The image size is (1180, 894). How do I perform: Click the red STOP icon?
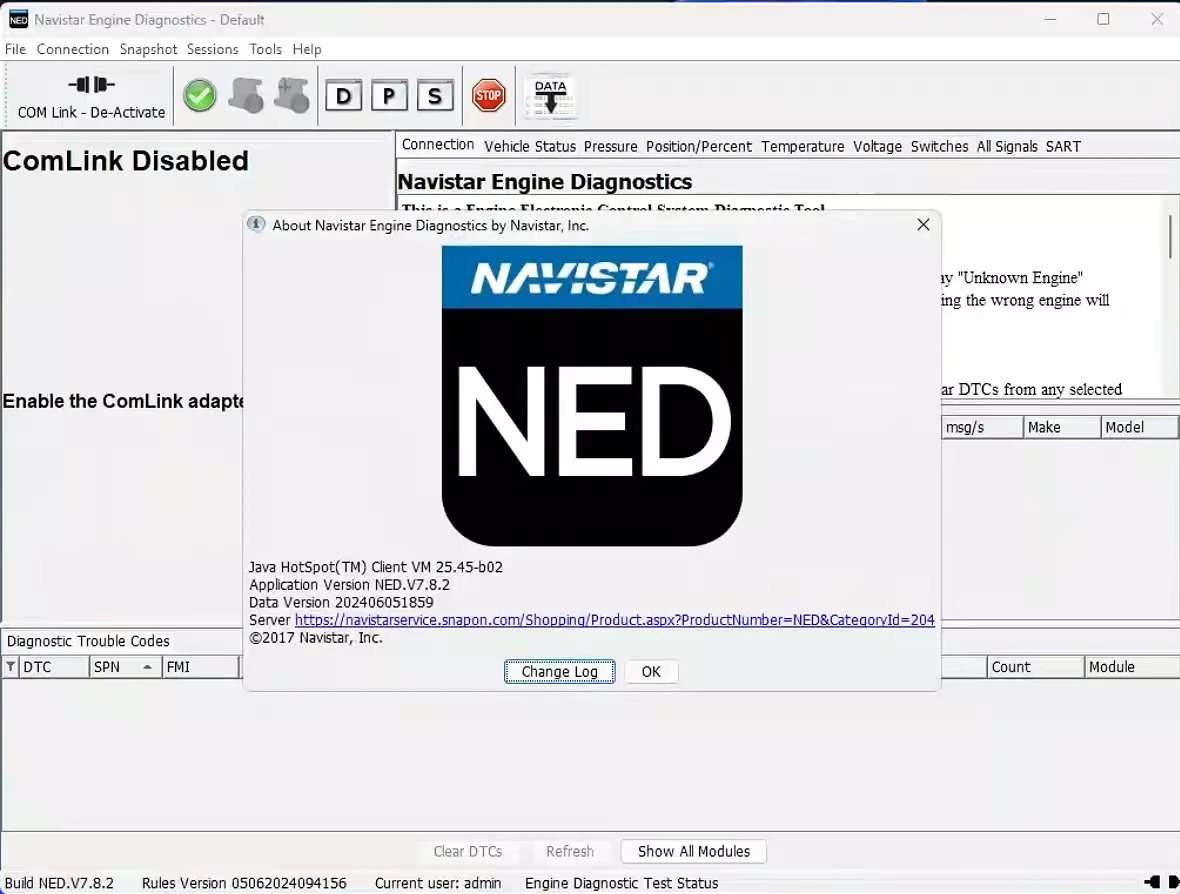tap(488, 95)
